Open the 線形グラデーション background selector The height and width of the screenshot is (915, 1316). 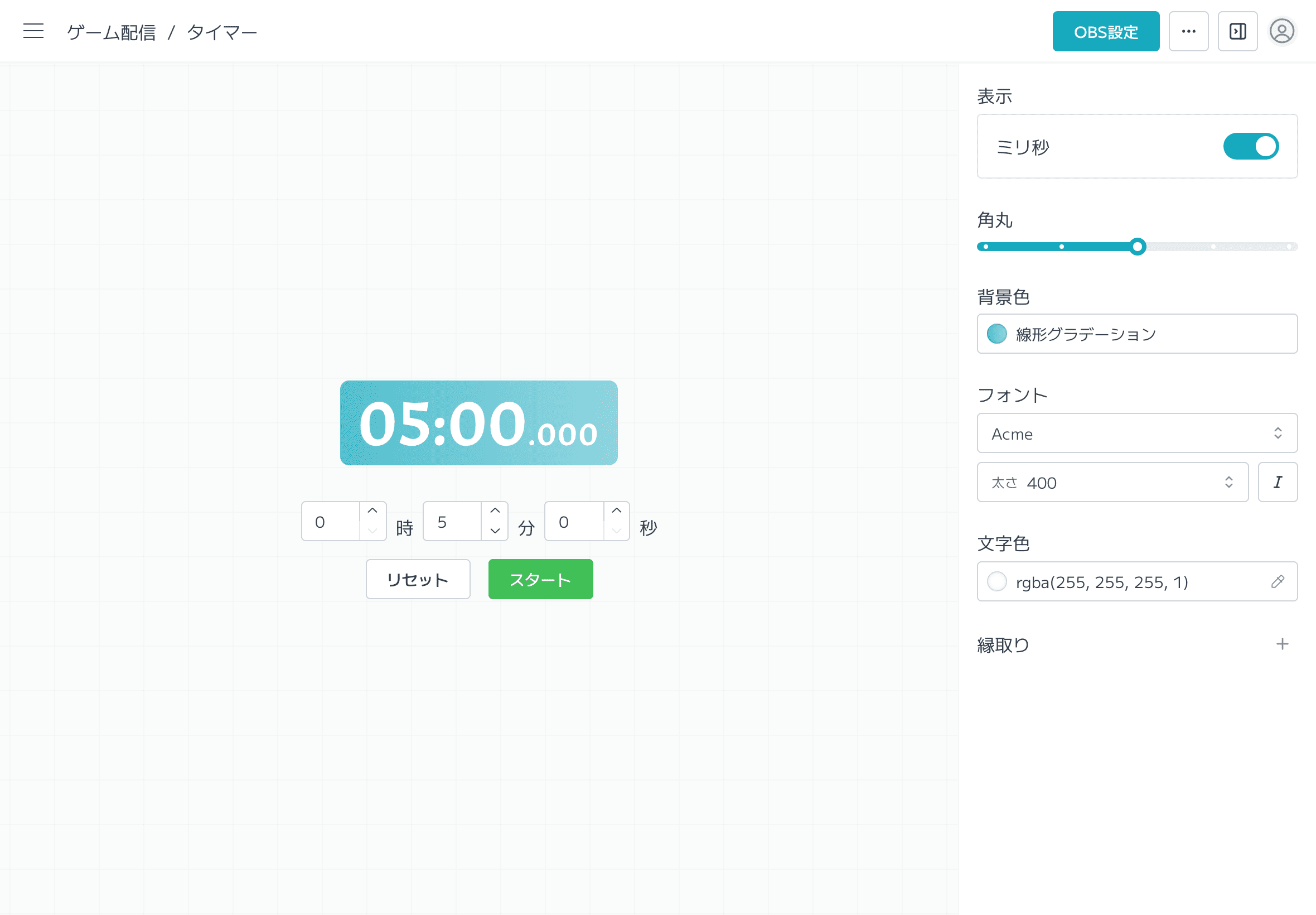click(x=1136, y=334)
